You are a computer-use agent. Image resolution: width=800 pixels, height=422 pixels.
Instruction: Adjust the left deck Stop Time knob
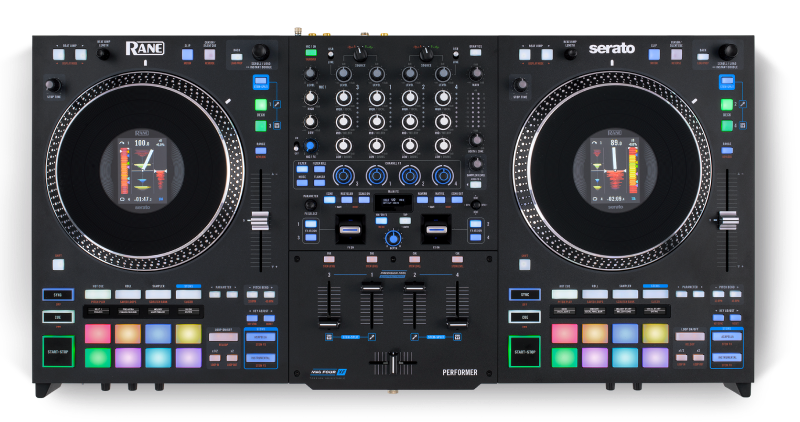53,85
